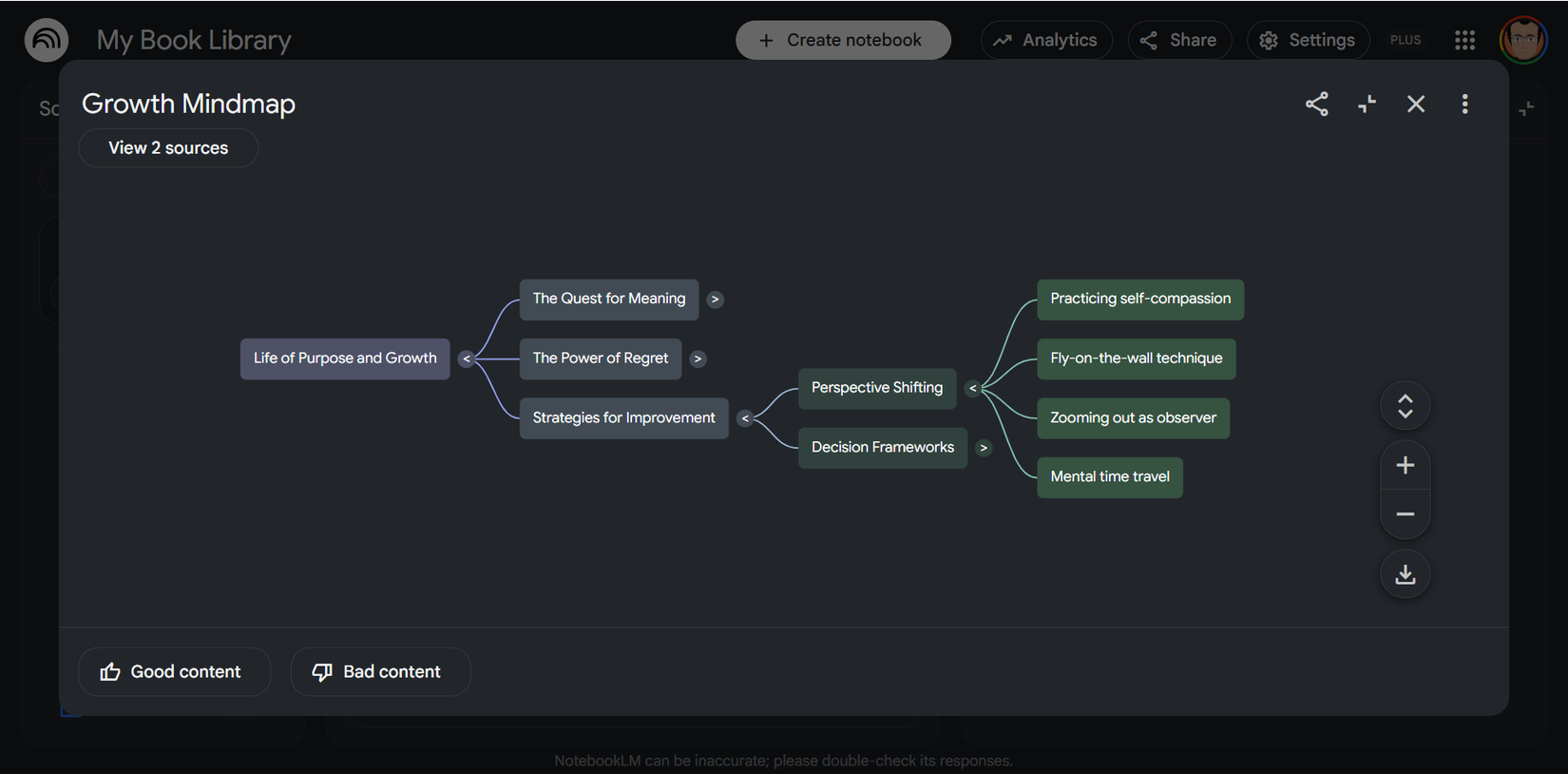Image resolution: width=1568 pixels, height=774 pixels.
Task: Click View 2 sources button
Action: (x=168, y=148)
